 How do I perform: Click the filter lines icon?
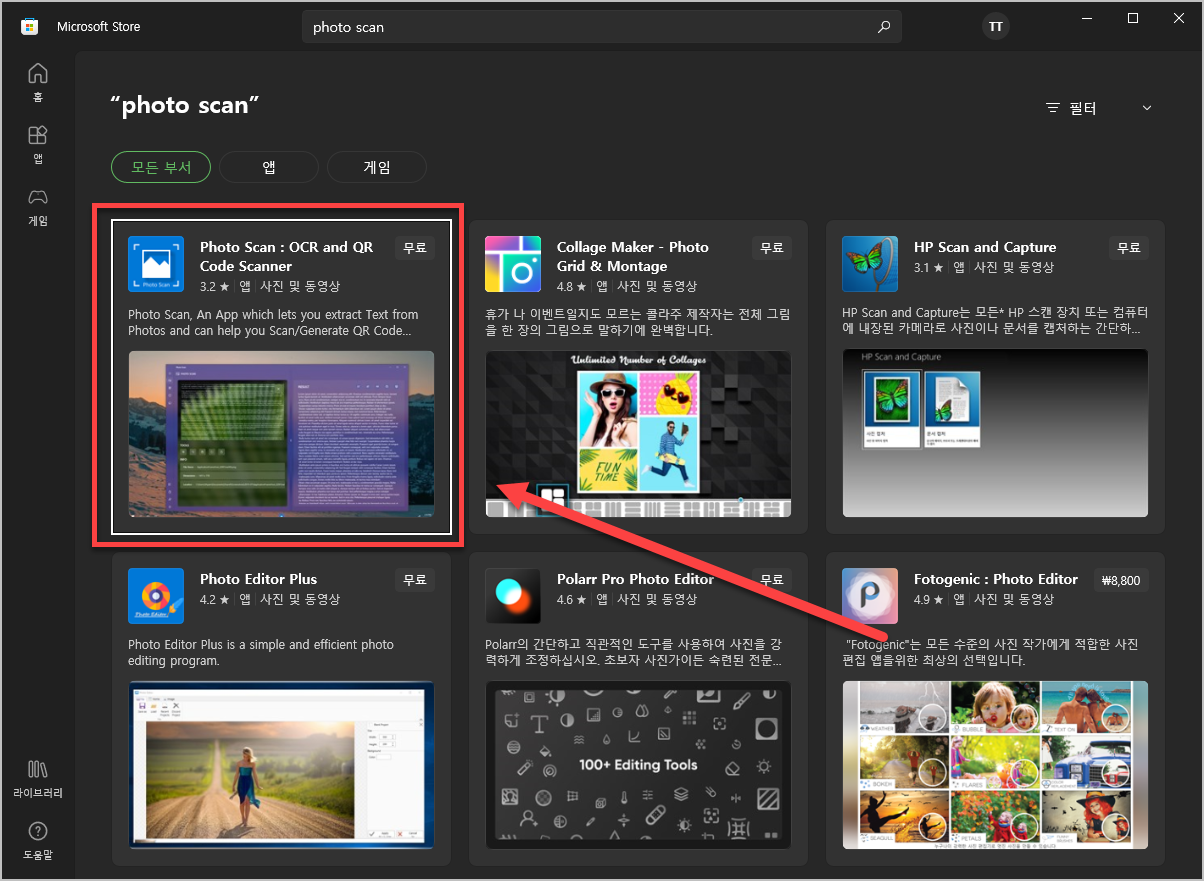1052,108
